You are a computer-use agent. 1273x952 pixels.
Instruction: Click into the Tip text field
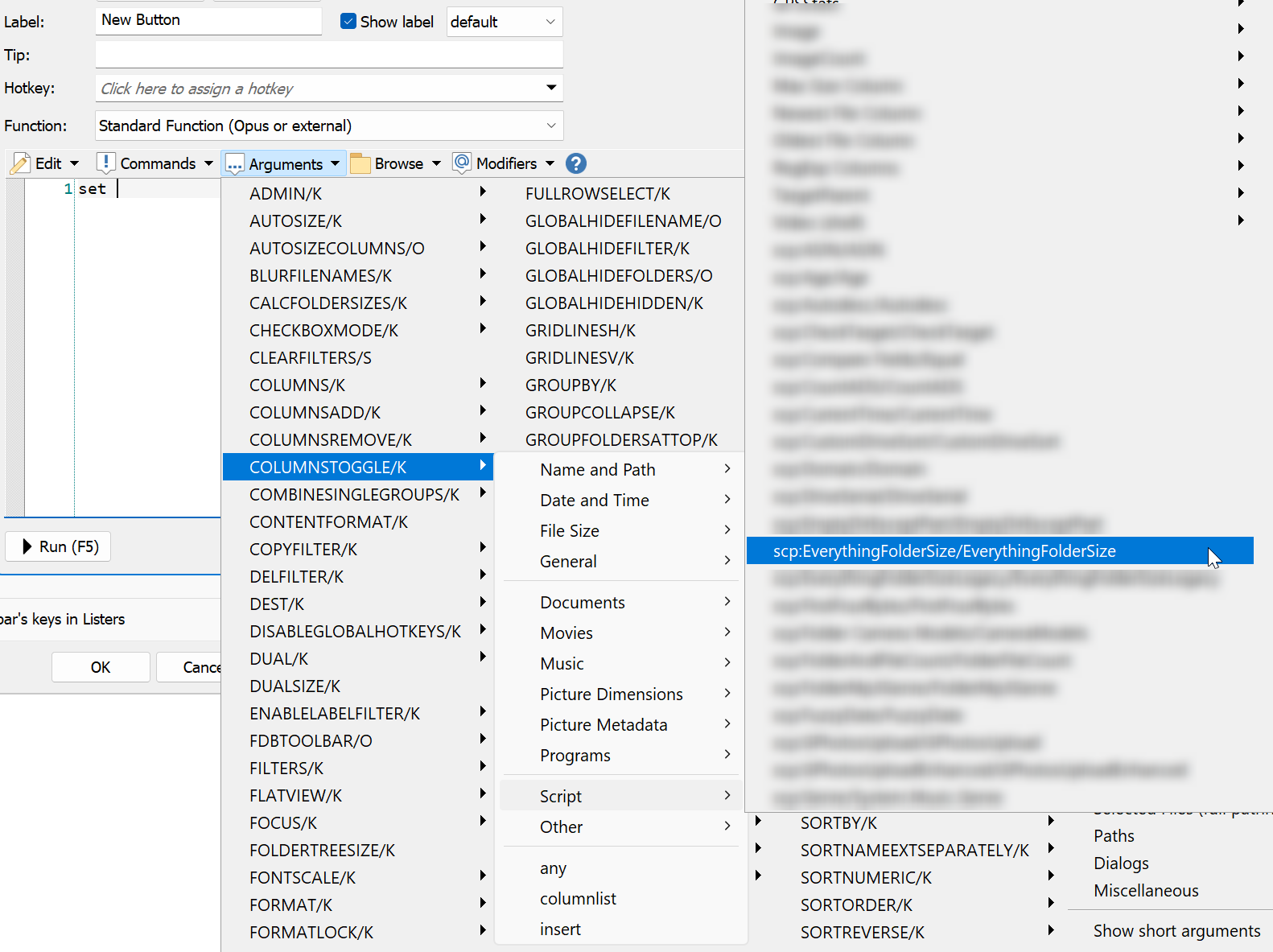point(329,55)
